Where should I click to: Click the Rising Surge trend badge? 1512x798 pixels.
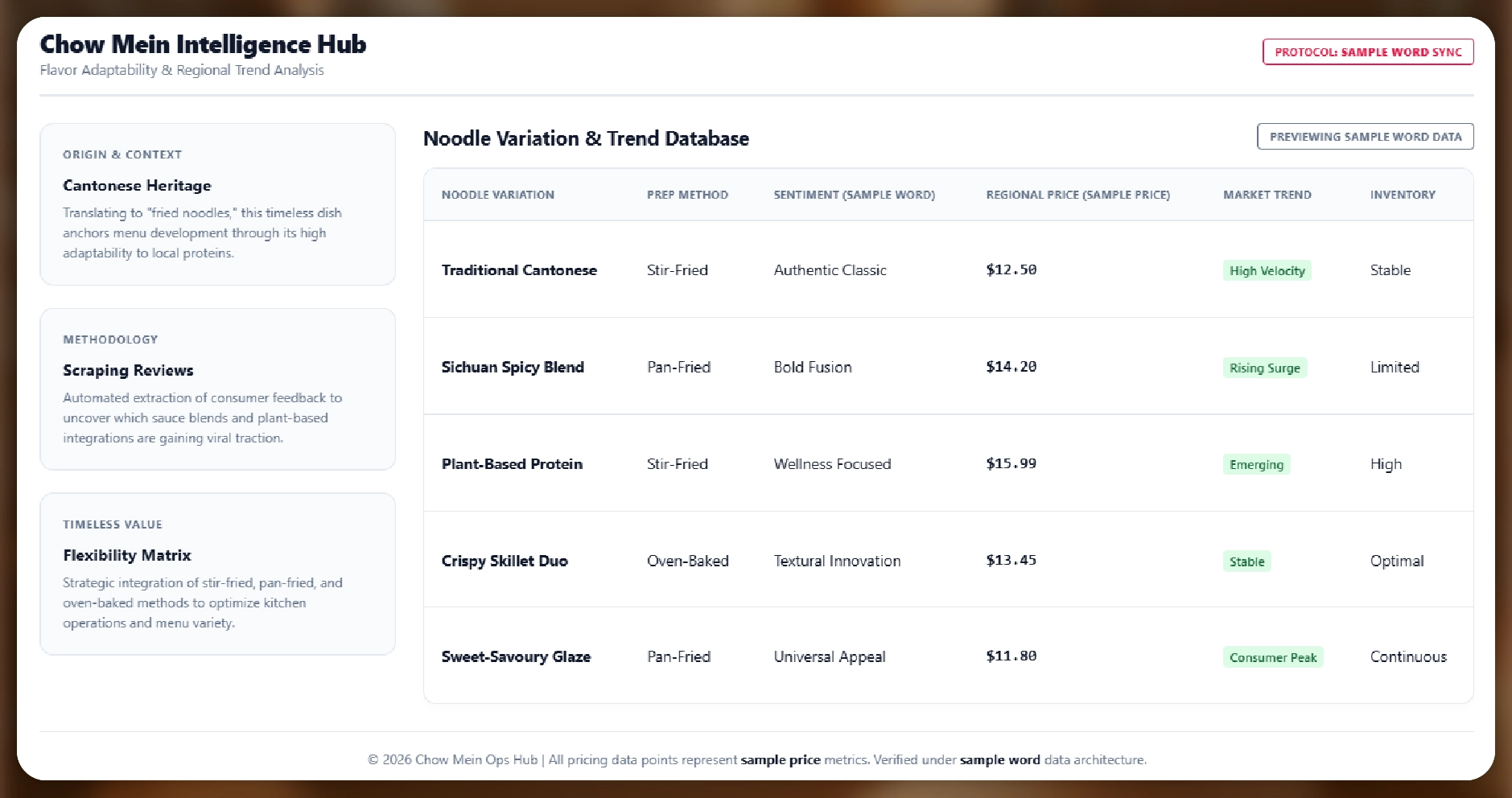(x=1264, y=368)
